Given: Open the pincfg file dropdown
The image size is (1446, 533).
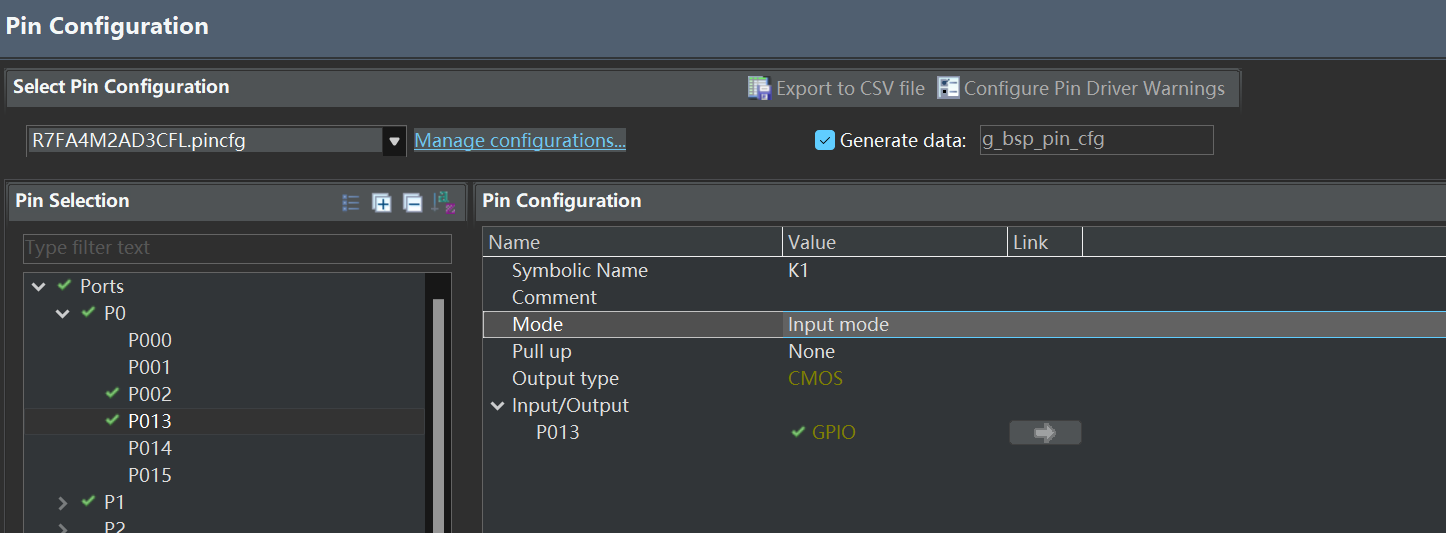Looking at the screenshot, I should tap(394, 141).
